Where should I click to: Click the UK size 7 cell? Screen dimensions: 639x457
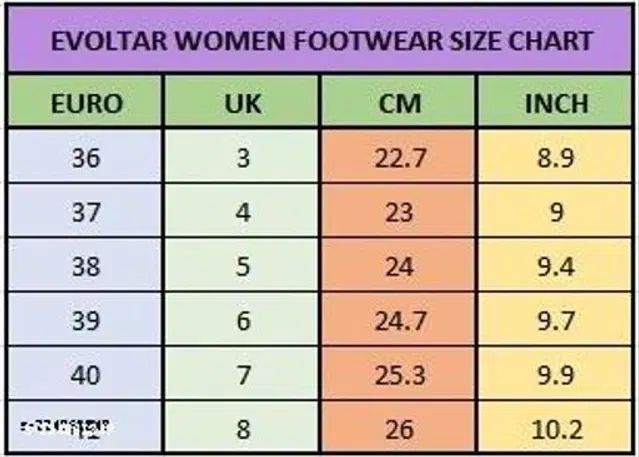[242, 373]
